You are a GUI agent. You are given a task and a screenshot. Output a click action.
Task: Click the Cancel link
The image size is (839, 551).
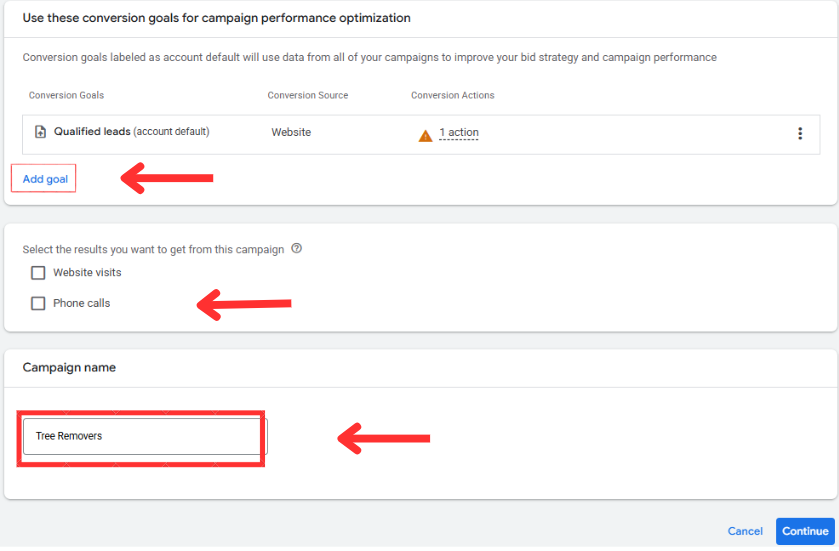click(745, 531)
